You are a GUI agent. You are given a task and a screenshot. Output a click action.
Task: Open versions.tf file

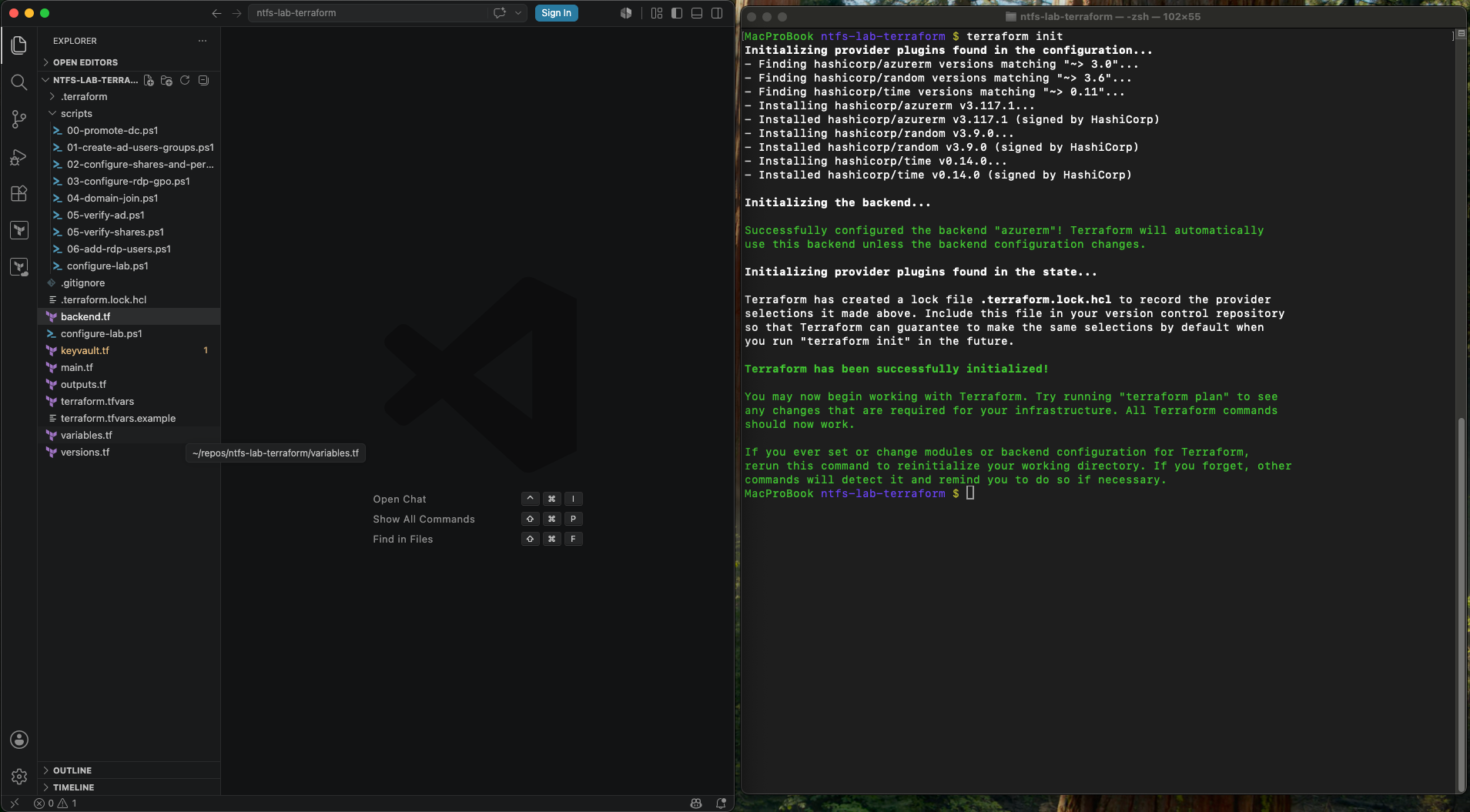(129, 453)
